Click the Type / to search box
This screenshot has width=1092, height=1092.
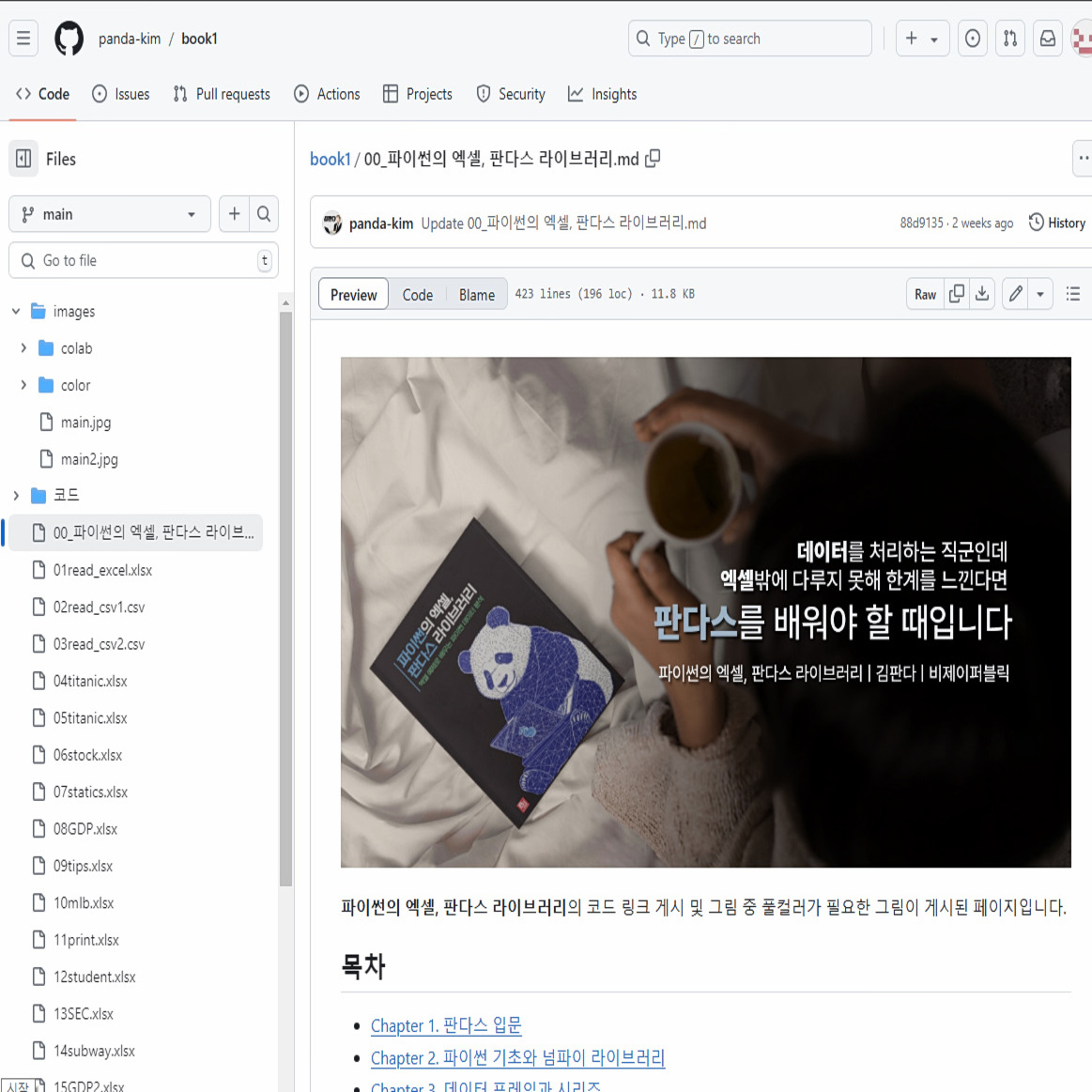(750, 38)
